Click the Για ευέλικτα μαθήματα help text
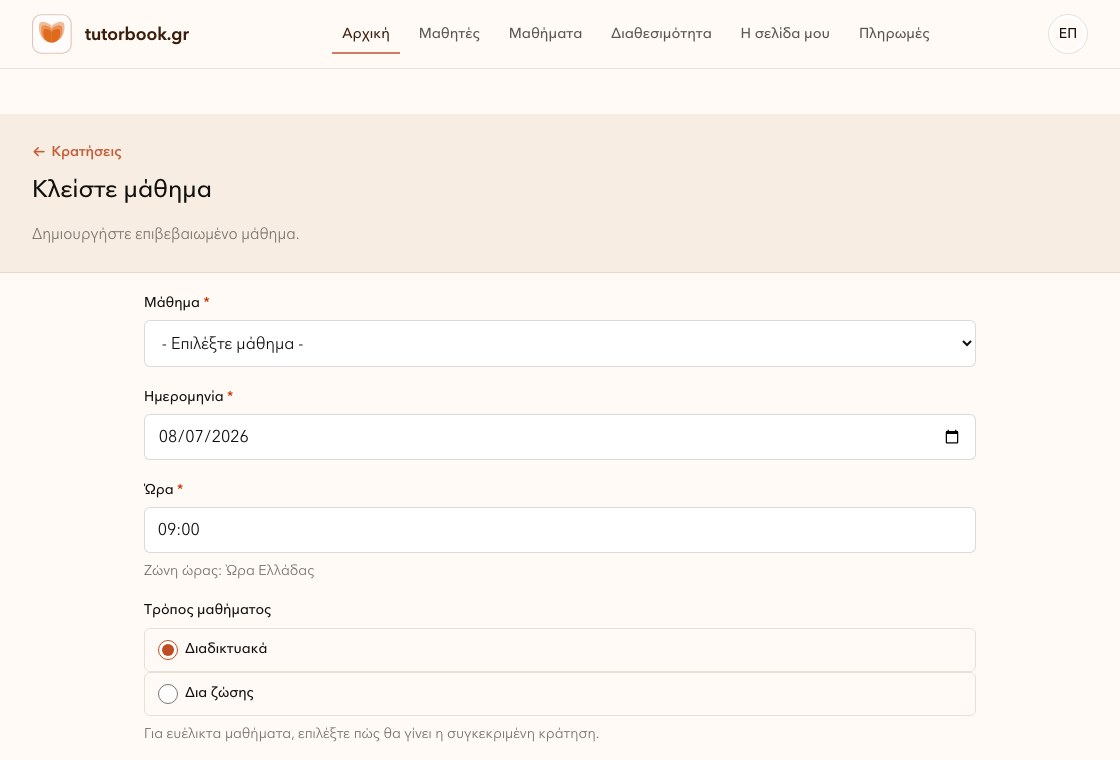1120x760 pixels. click(x=371, y=734)
